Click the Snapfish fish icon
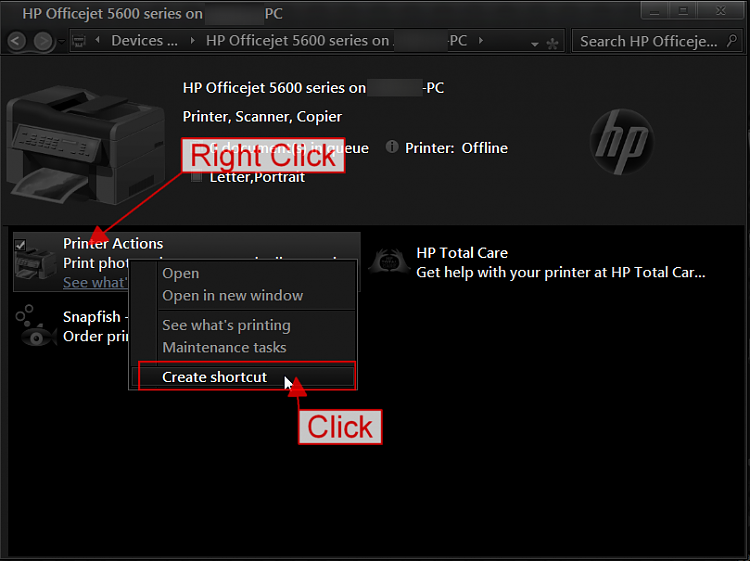 pyautogui.click(x=34, y=326)
